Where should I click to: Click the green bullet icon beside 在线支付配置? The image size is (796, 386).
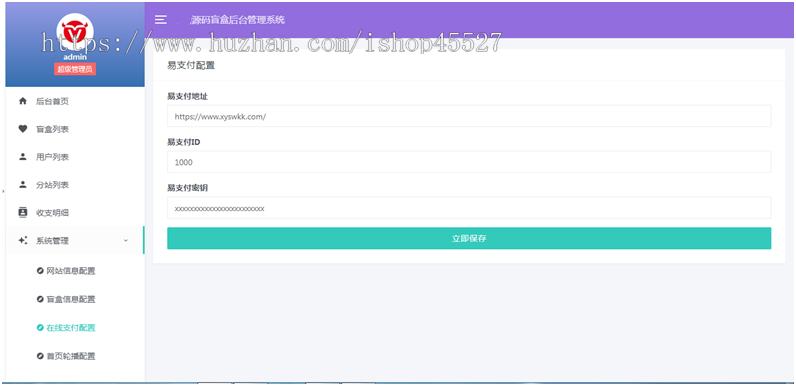click(40, 328)
